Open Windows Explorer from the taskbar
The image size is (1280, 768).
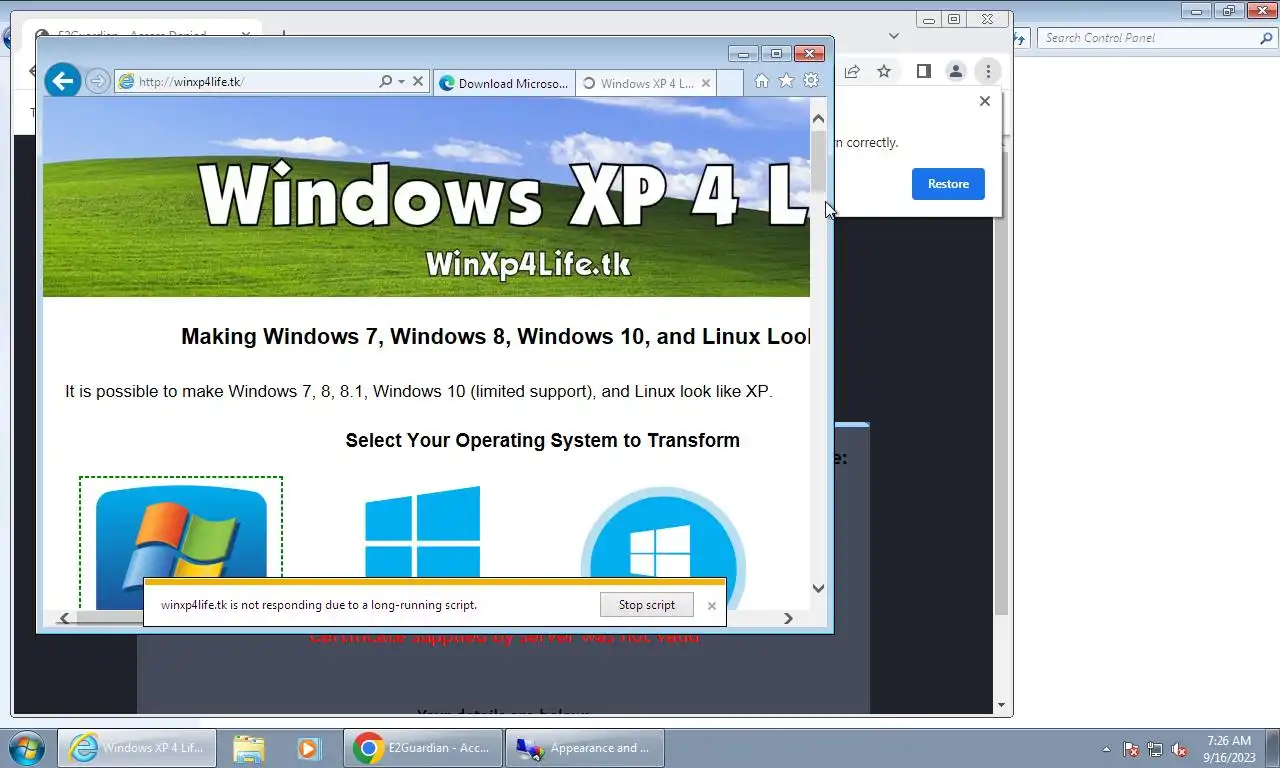tap(249, 748)
